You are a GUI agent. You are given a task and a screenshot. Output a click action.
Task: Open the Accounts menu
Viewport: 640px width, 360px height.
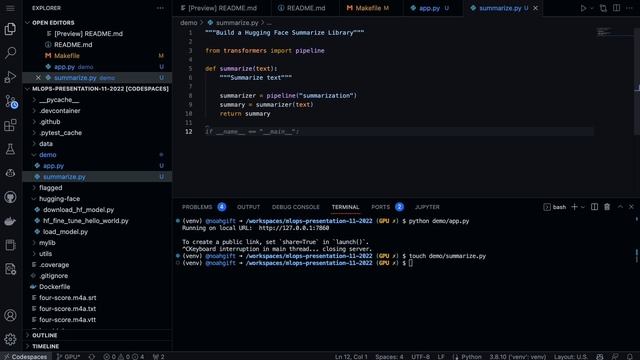coord(10,315)
